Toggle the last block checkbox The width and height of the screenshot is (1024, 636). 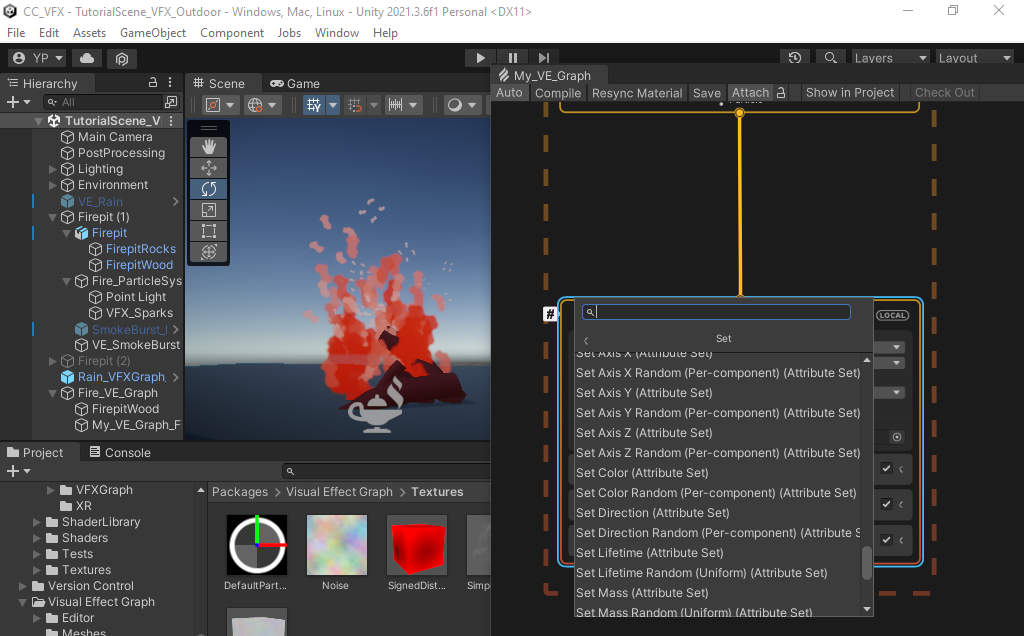(886, 539)
